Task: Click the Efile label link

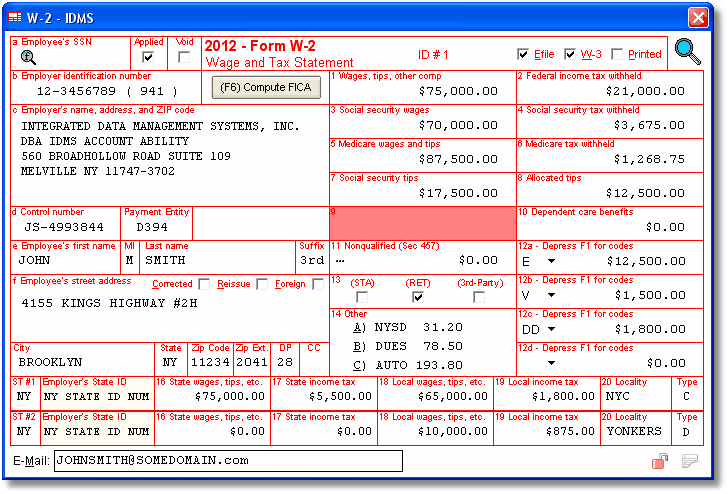Action: click(544, 54)
